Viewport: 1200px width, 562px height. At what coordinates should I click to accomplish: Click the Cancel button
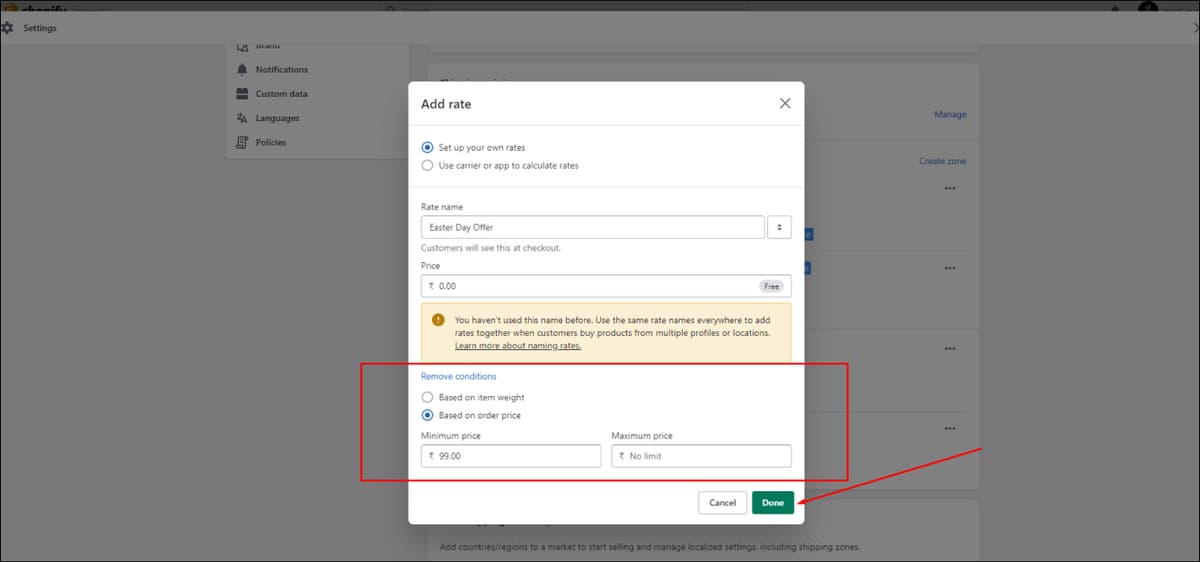722,503
